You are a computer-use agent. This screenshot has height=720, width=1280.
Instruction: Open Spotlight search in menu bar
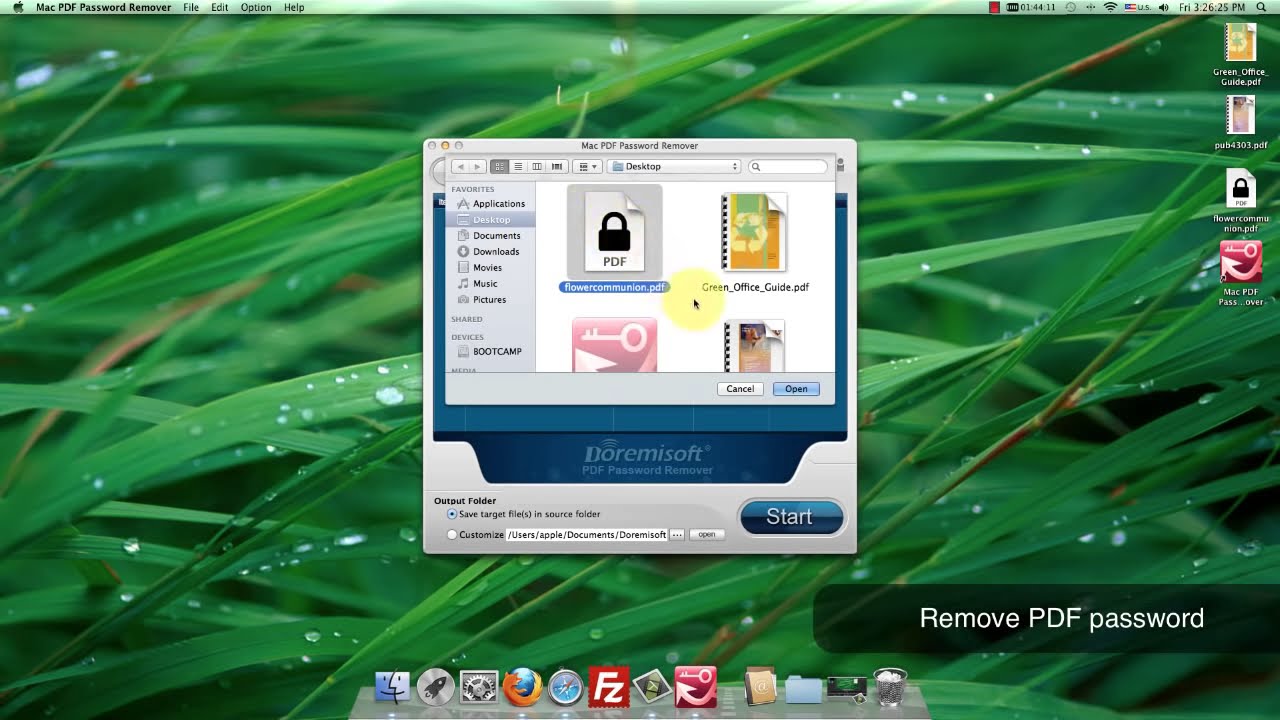1261,7
